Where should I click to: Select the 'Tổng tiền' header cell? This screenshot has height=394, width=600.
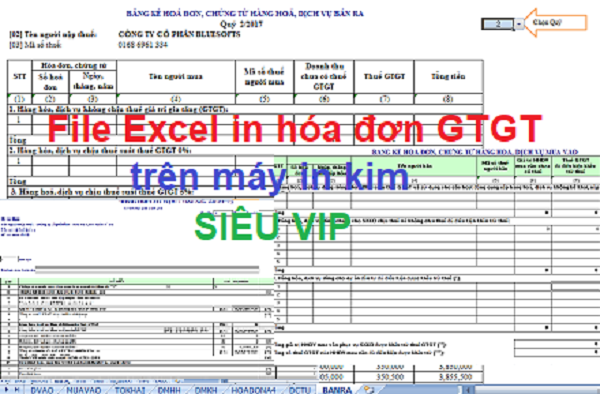[x=448, y=77]
